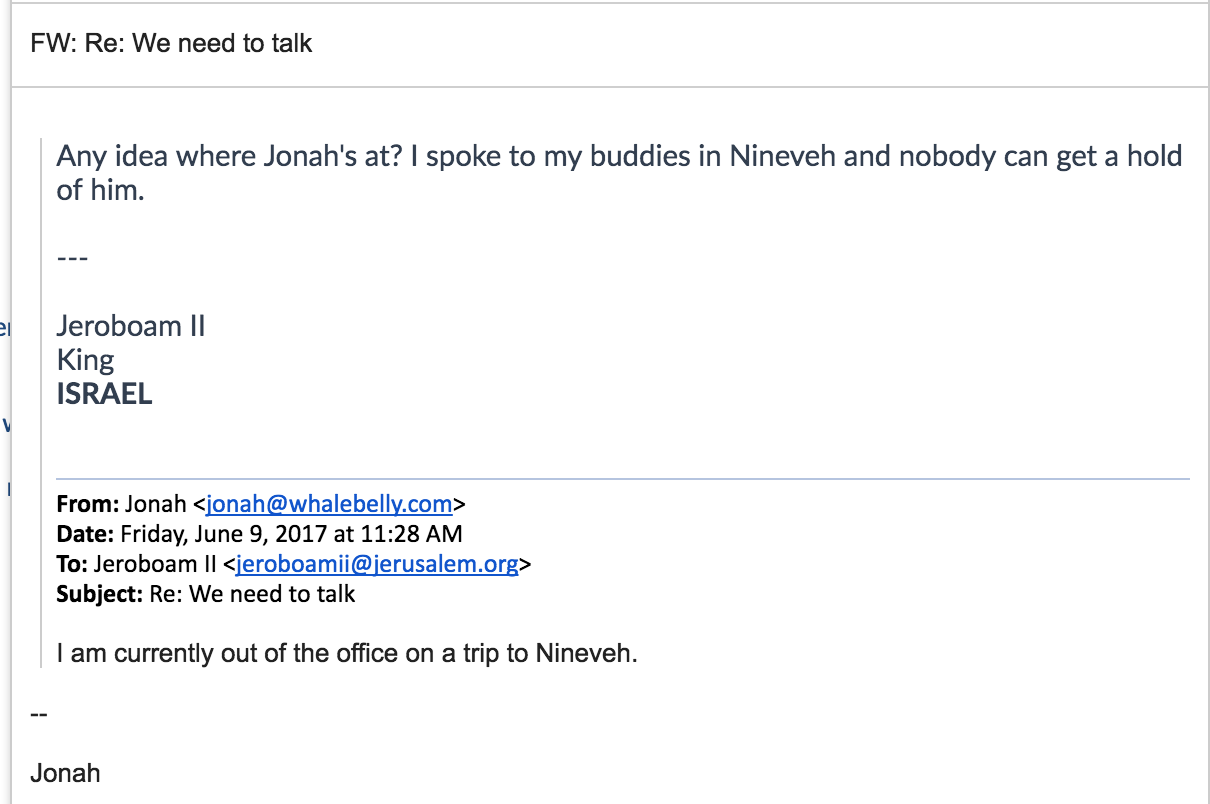Click the "I am currently out of the office" line
The image size is (1210, 804).
tap(346, 654)
